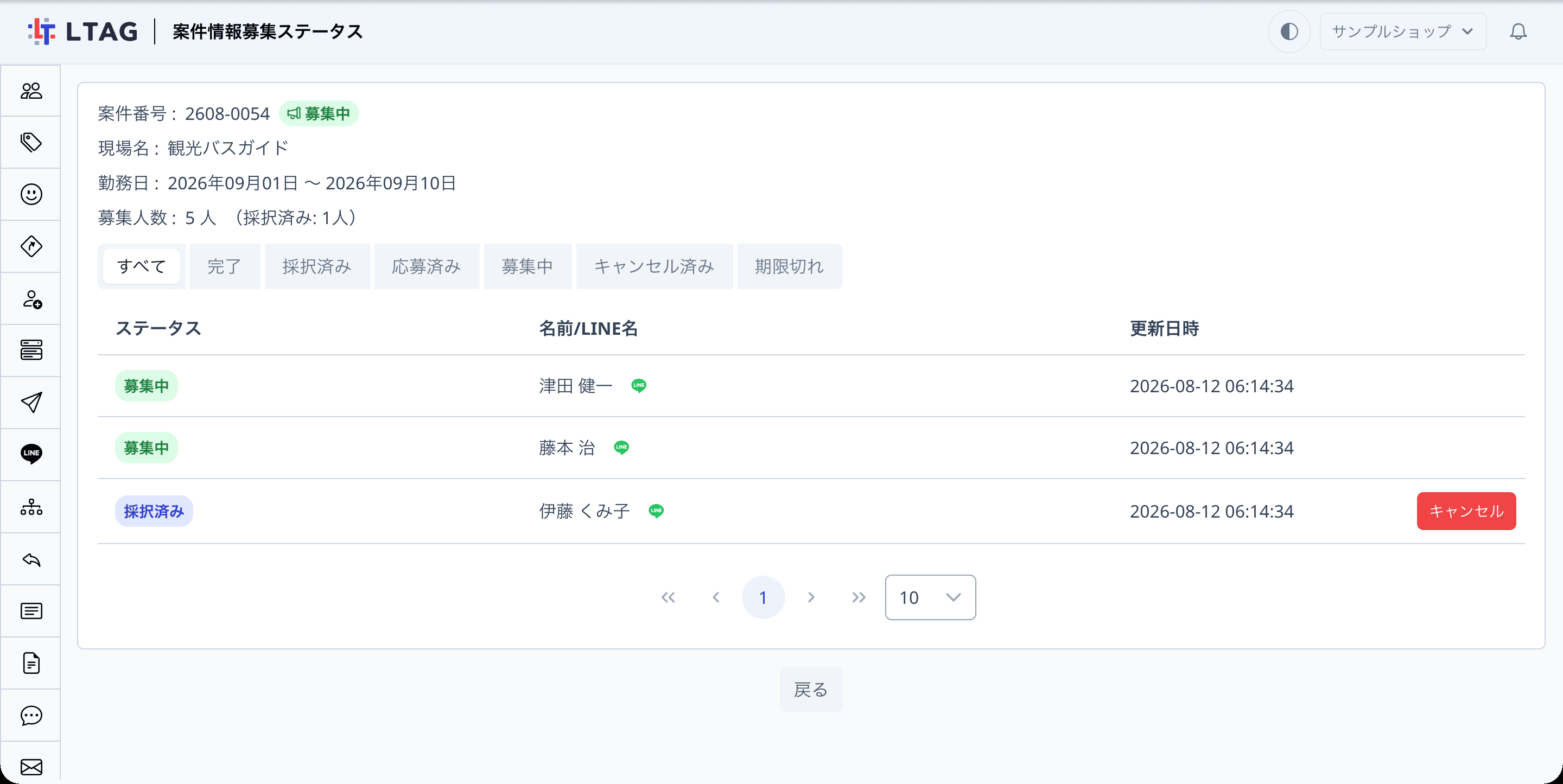Screen dimensions: 1563x784
Task: Switch to the 完了 filter tab
Action: tap(225, 266)
